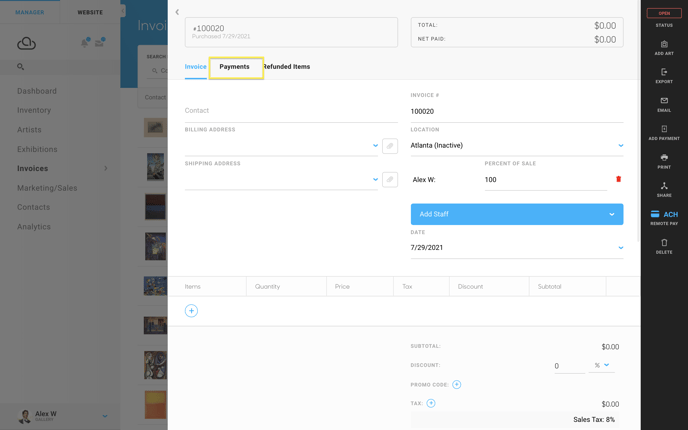Expand the shipping address dropdown

pos(375,179)
